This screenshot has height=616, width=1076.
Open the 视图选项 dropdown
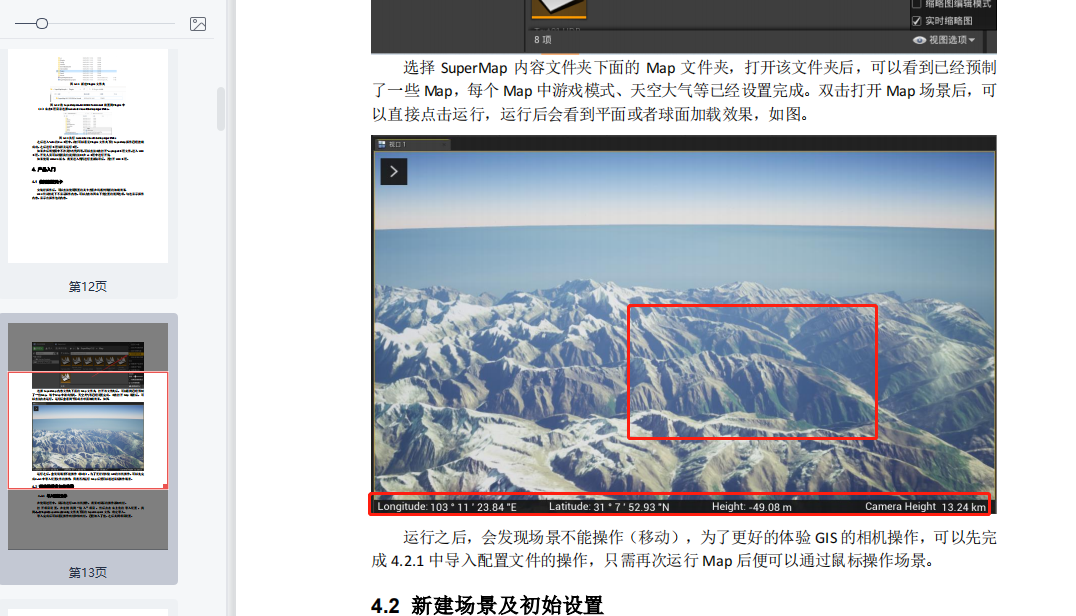tap(944, 40)
